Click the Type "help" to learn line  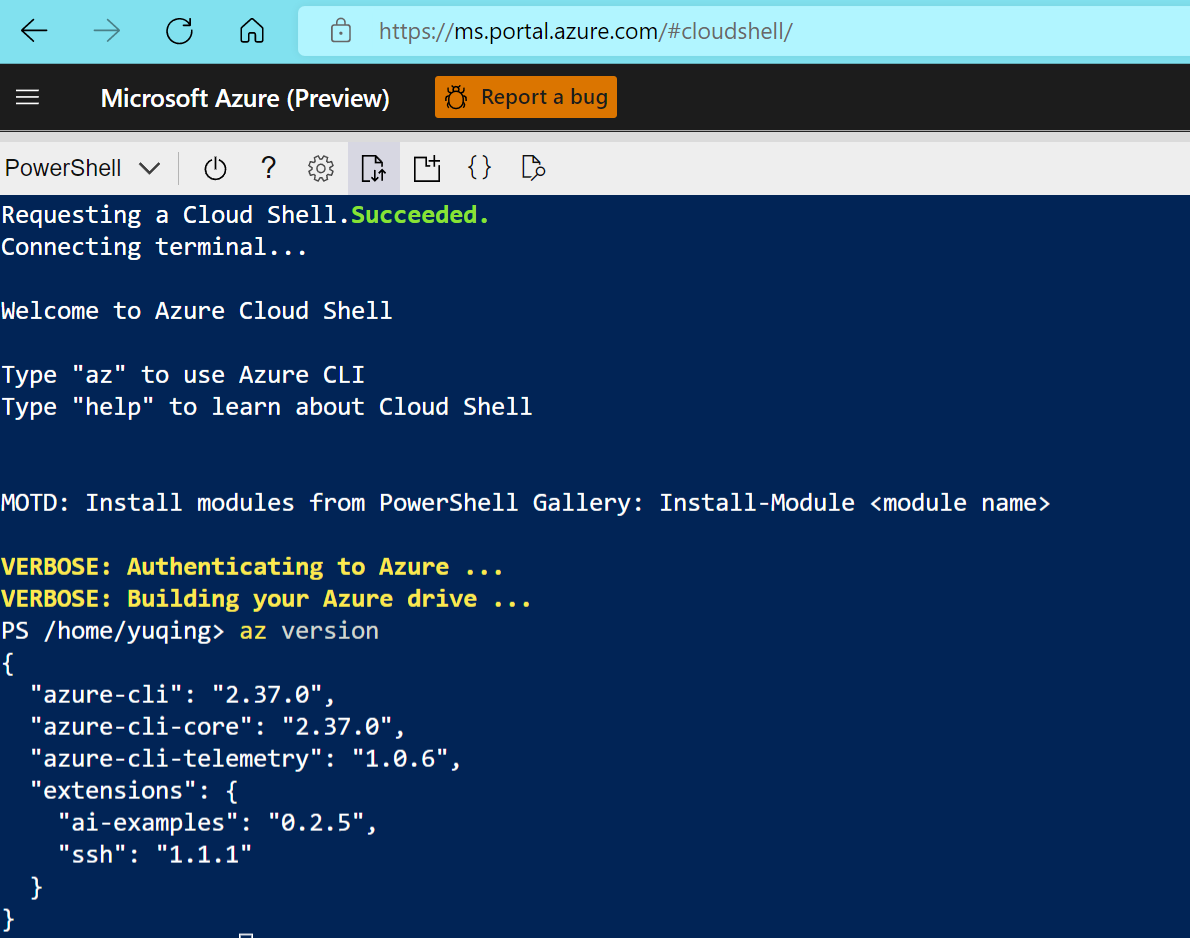click(x=266, y=407)
